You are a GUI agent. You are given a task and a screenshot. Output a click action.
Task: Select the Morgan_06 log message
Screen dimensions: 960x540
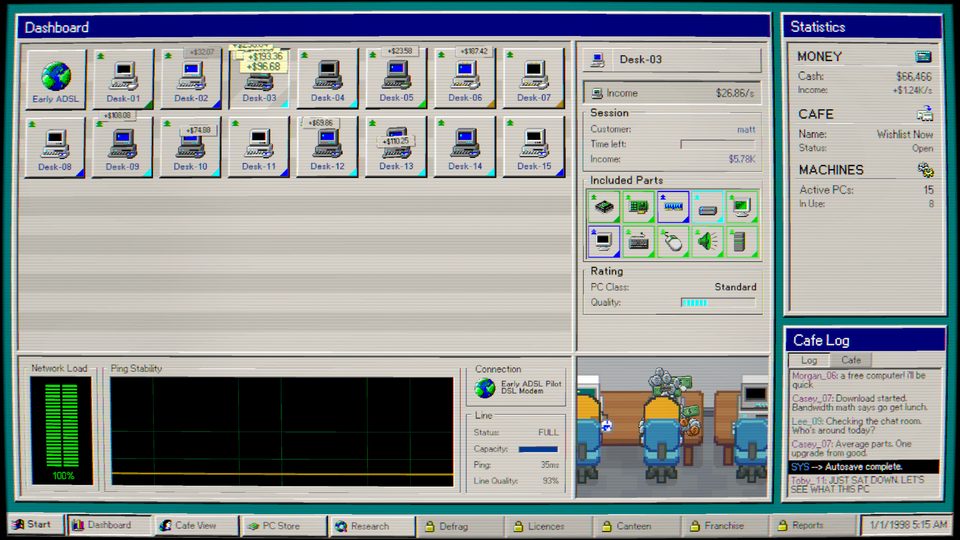[864, 380]
